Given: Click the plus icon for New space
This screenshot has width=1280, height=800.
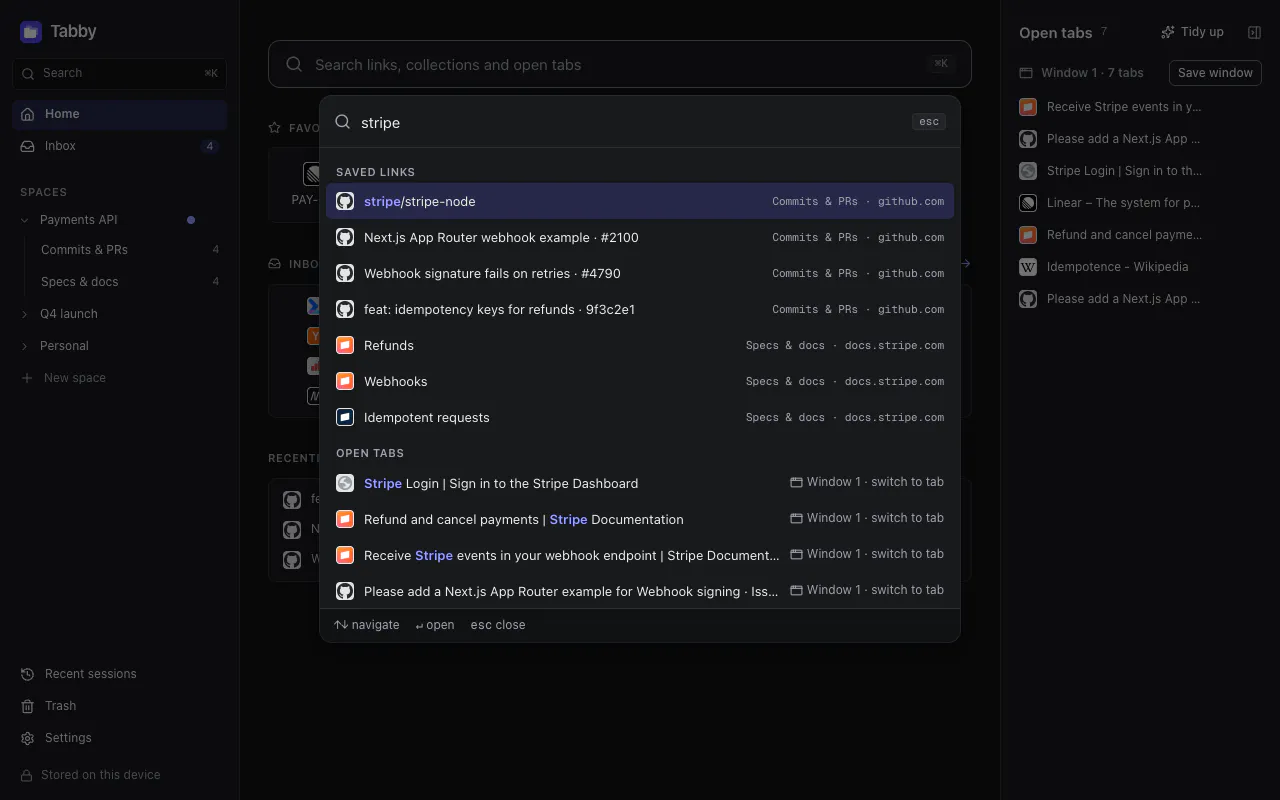Looking at the screenshot, I should tap(27, 378).
